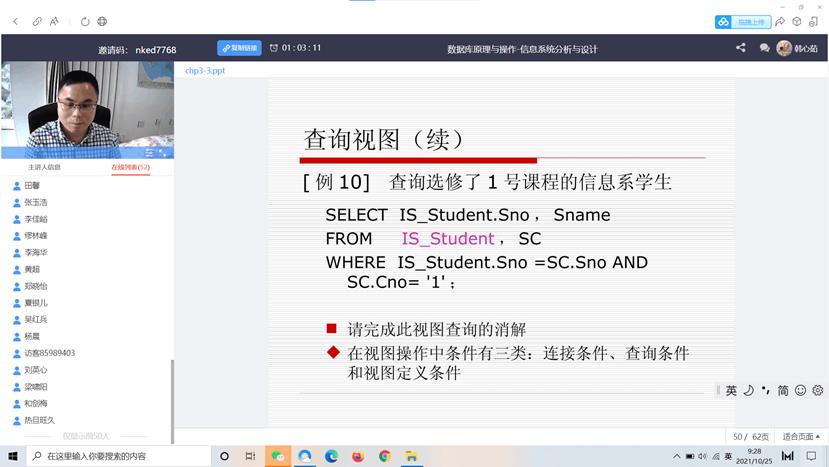
Task: Toggle IME English/Chinese mode button
Action: tap(731, 390)
